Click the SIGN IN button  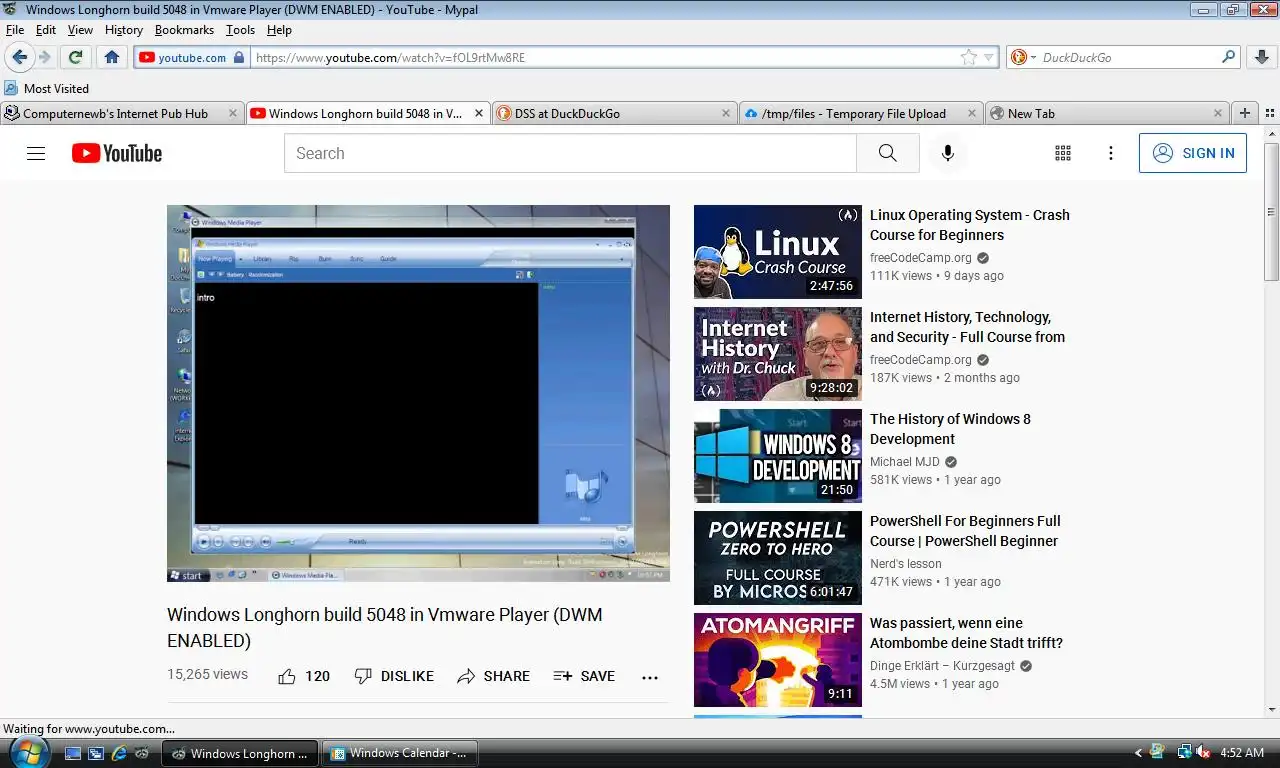click(x=1193, y=153)
